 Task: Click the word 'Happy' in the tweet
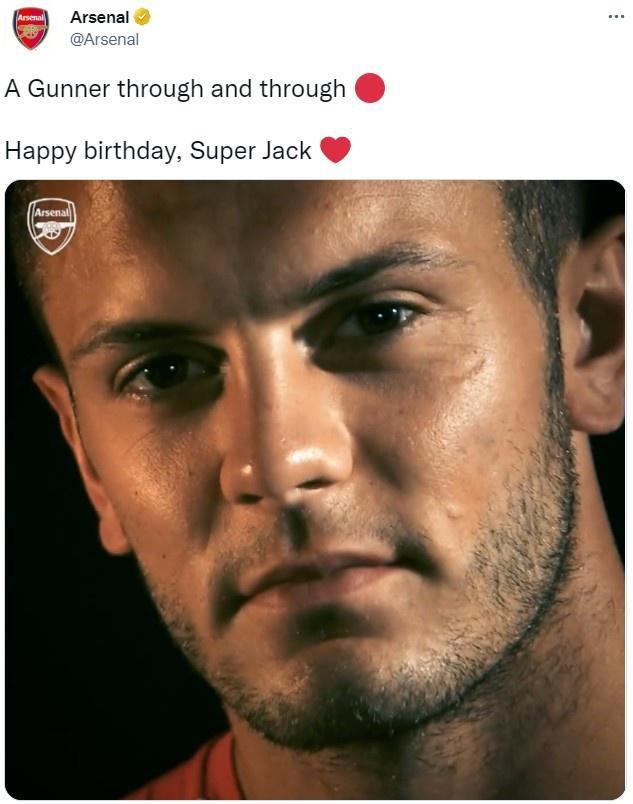[38, 151]
